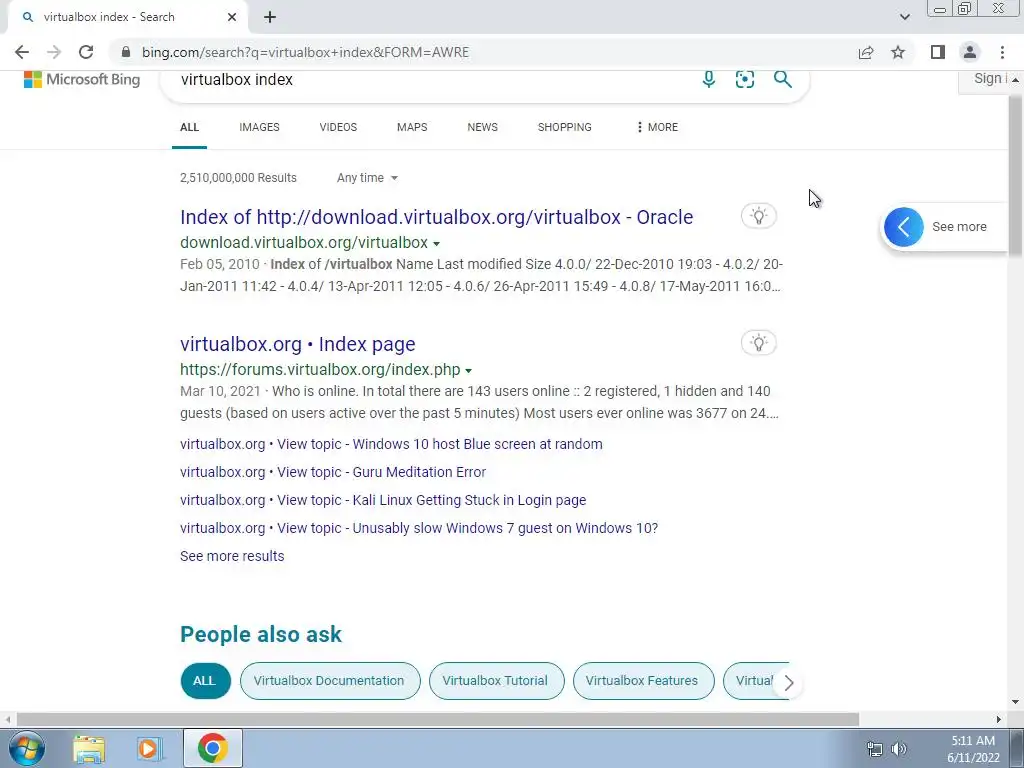Open File Explorer from taskbar
Viewport: 1024px width, 768px height.
point(89,748)
